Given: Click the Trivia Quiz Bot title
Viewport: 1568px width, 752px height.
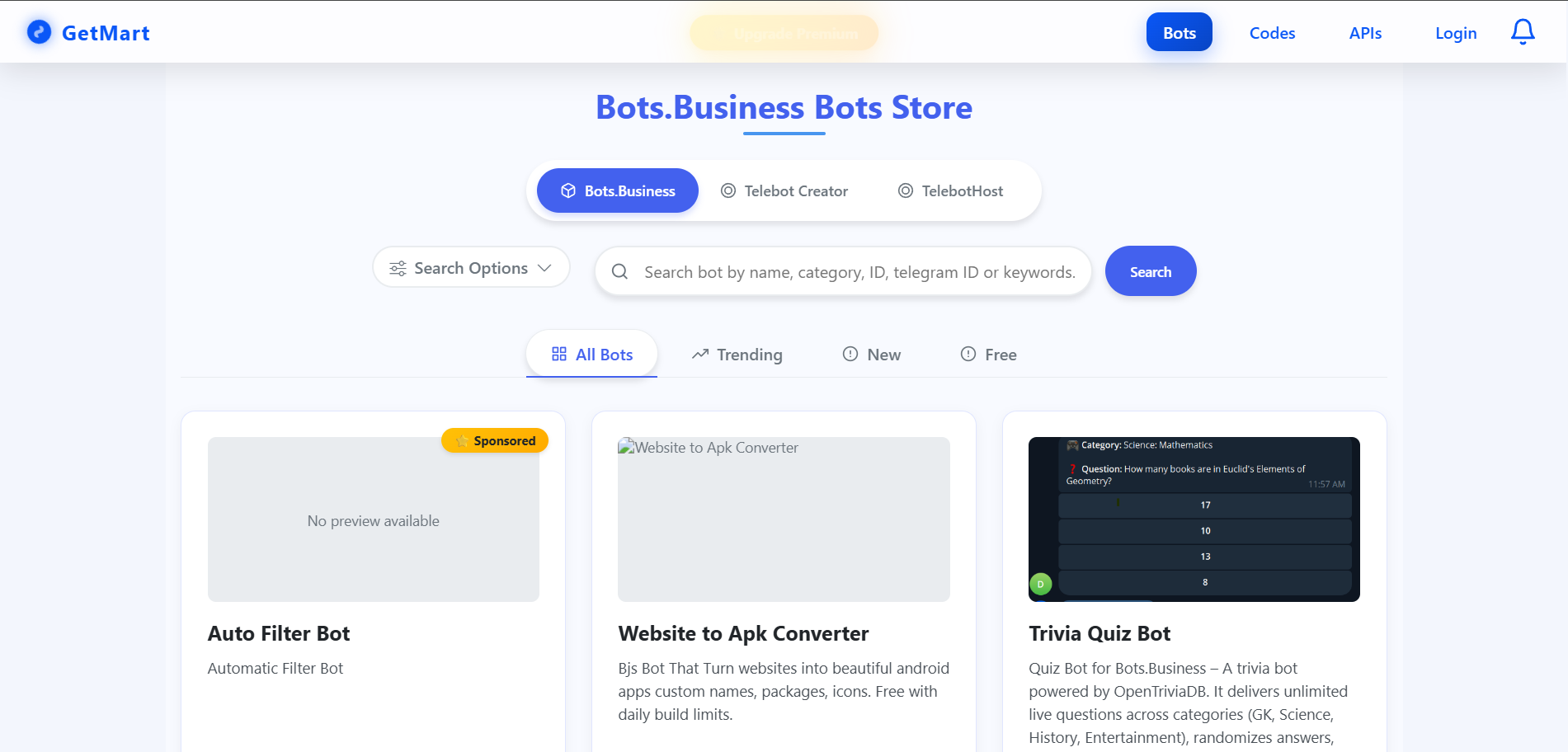Looking at the screenshot, I should pos(1099,633).
